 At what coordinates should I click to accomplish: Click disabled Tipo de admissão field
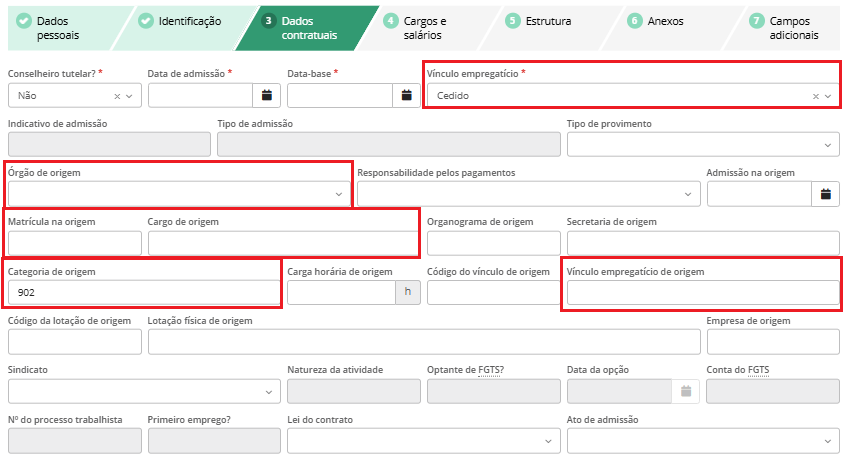click(389, 145)
